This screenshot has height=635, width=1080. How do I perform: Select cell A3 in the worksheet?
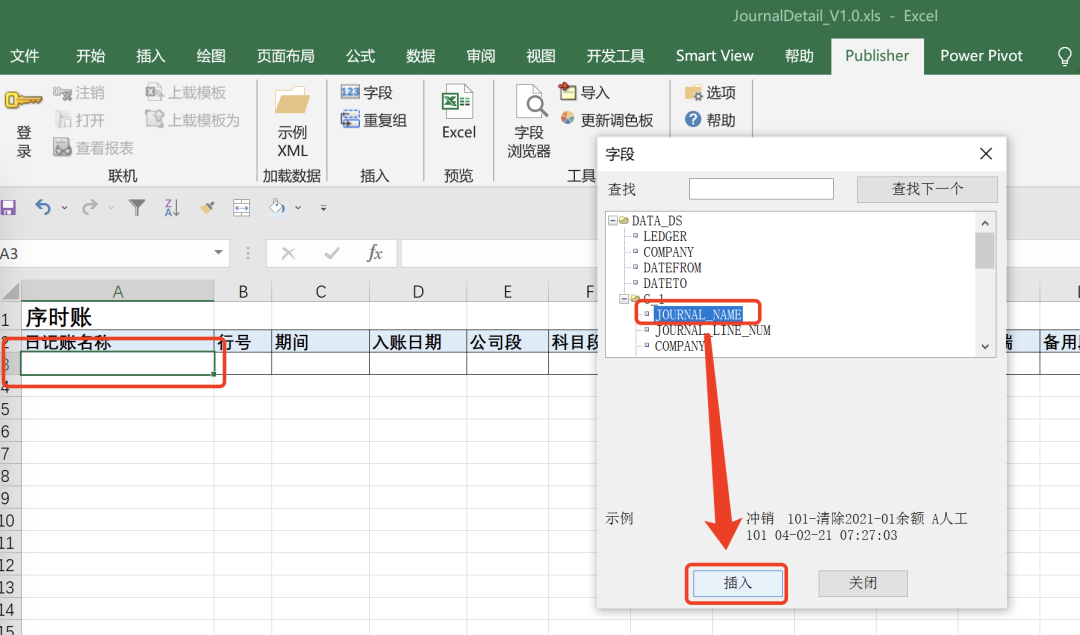(x=118, y=363)
